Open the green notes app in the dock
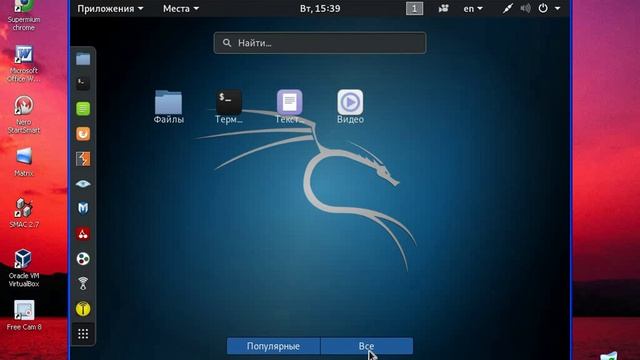Viewport: 640px width, 360px height. pos(83,109)
